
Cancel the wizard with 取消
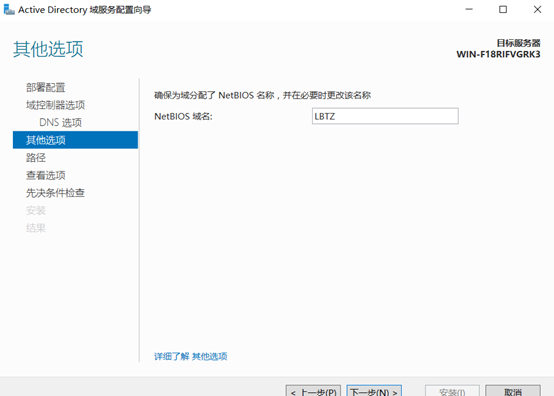[513, 391]
